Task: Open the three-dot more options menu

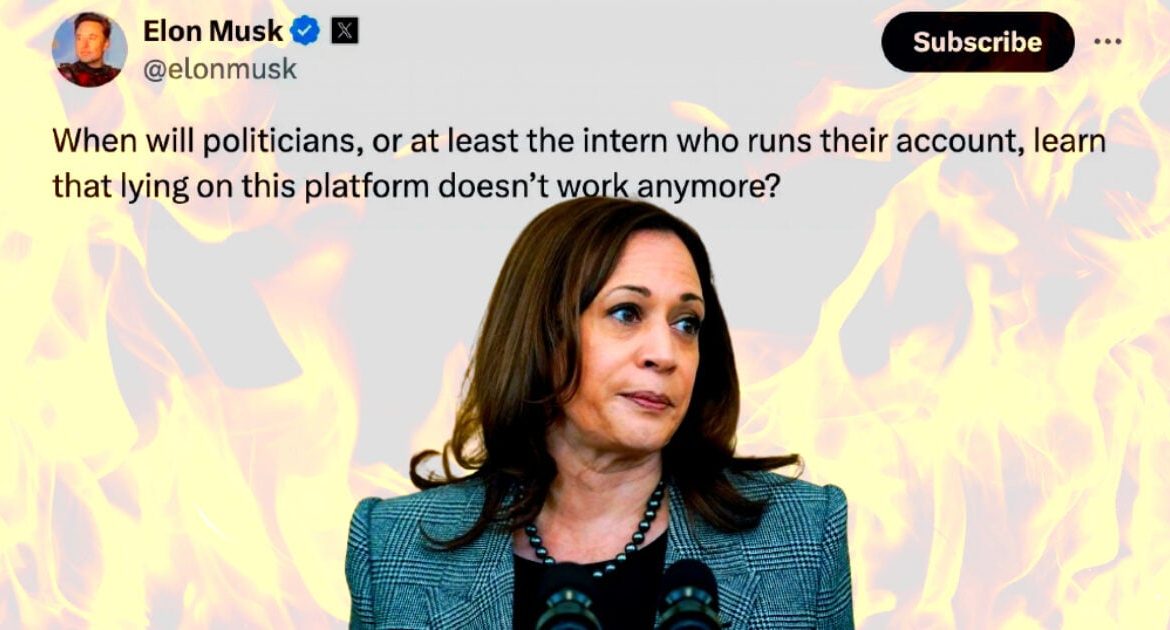Action: (x=1107, y=42)
